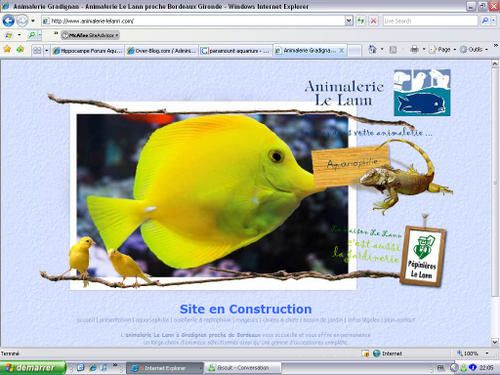Viewport: 500px width, 375px height.
Task: Switch to the Biscuit Conversation taskbar window
Action: point(243,368)
